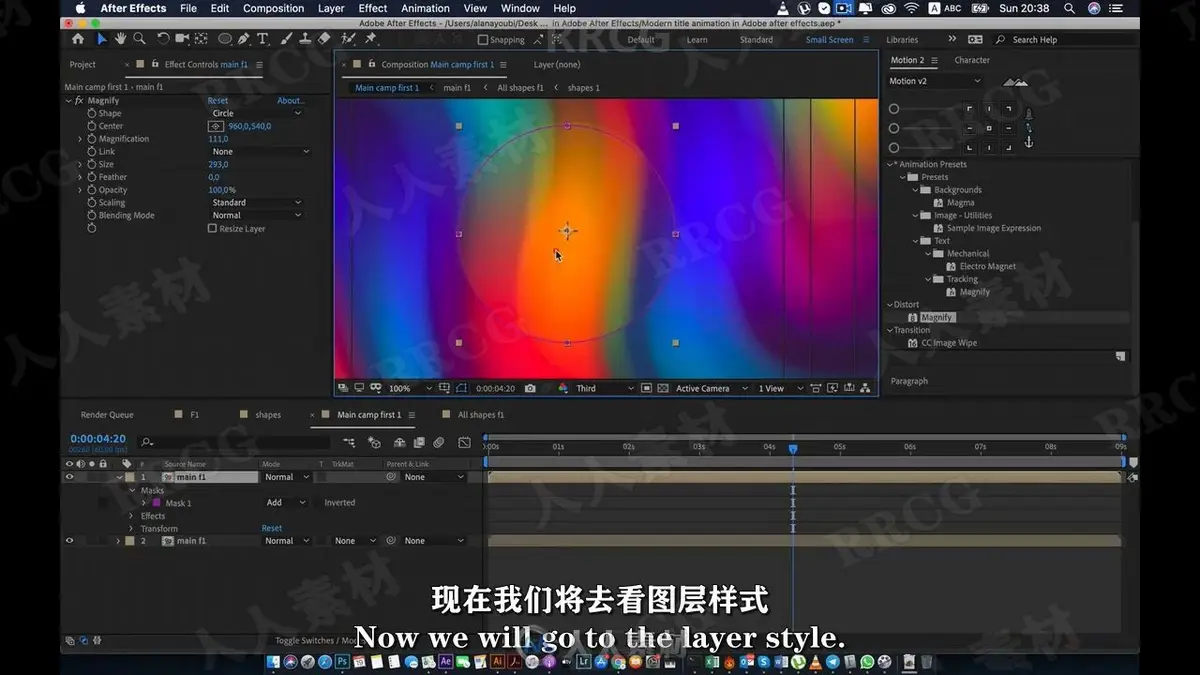
Task: Pick the Eraser tool
Action: (324, 39)
